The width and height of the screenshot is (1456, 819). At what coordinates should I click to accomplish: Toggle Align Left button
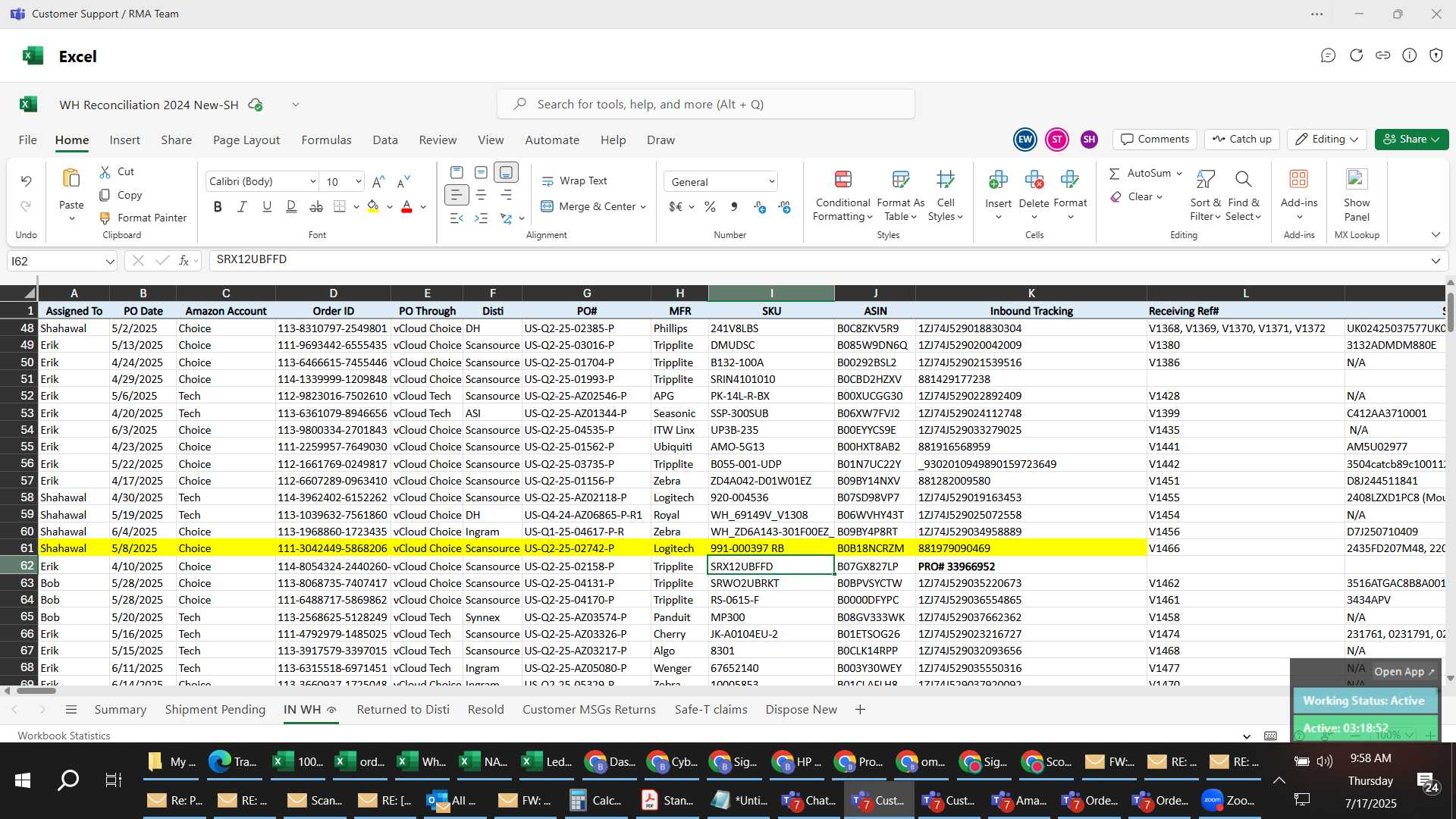tap(457, 196)
